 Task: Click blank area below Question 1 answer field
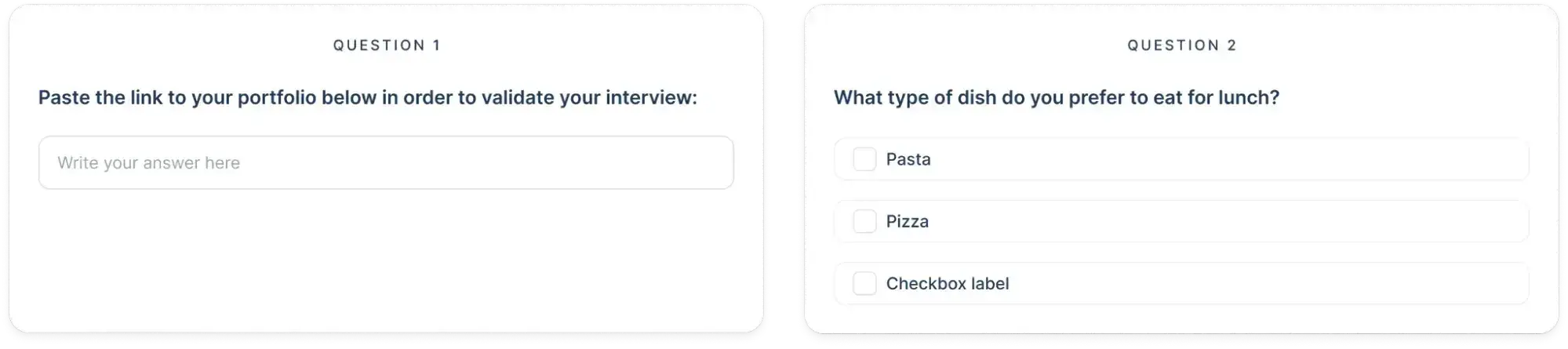pyautogui.click(x=386, y=259)
